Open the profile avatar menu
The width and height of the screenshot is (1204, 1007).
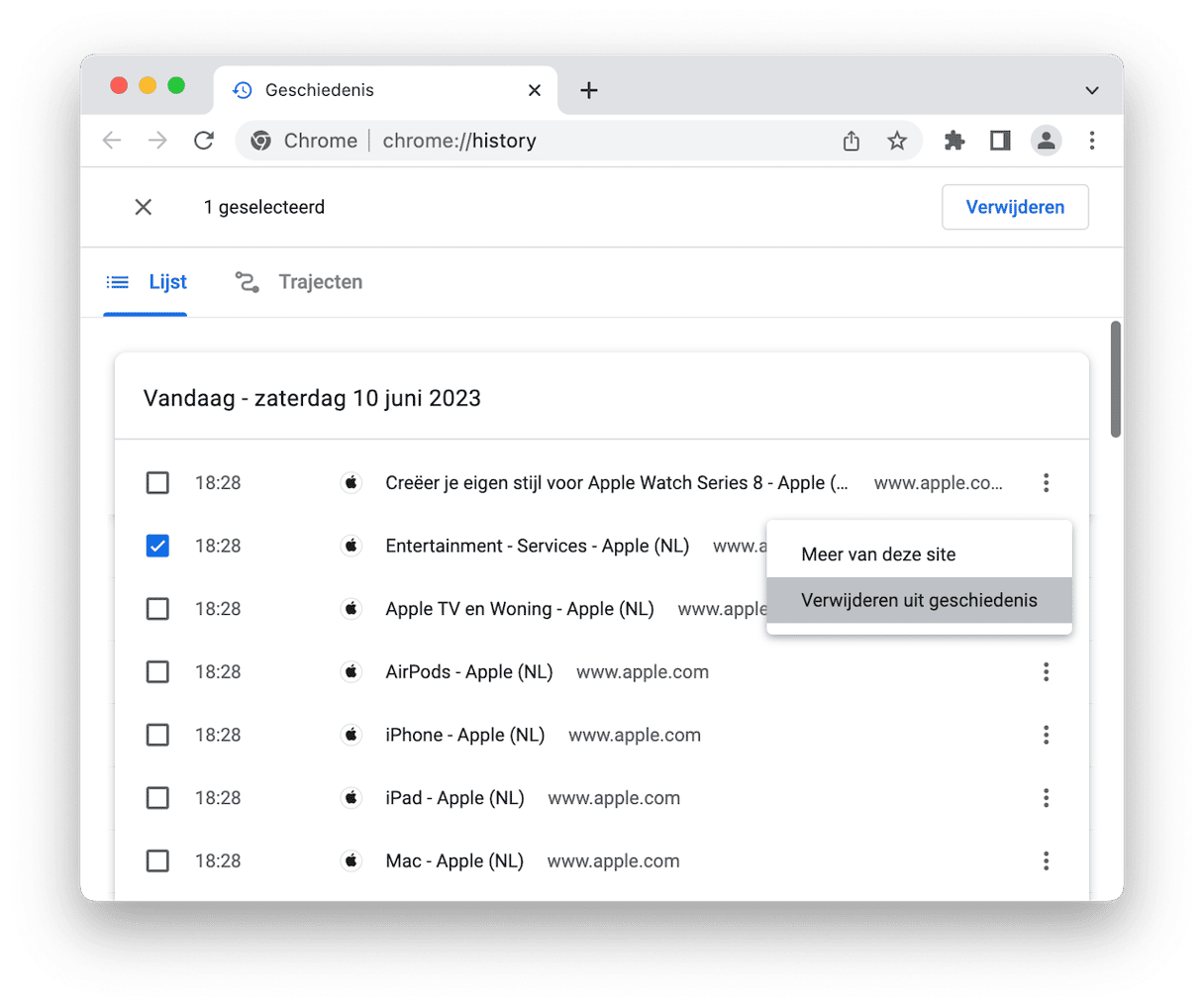point(1046,141)
